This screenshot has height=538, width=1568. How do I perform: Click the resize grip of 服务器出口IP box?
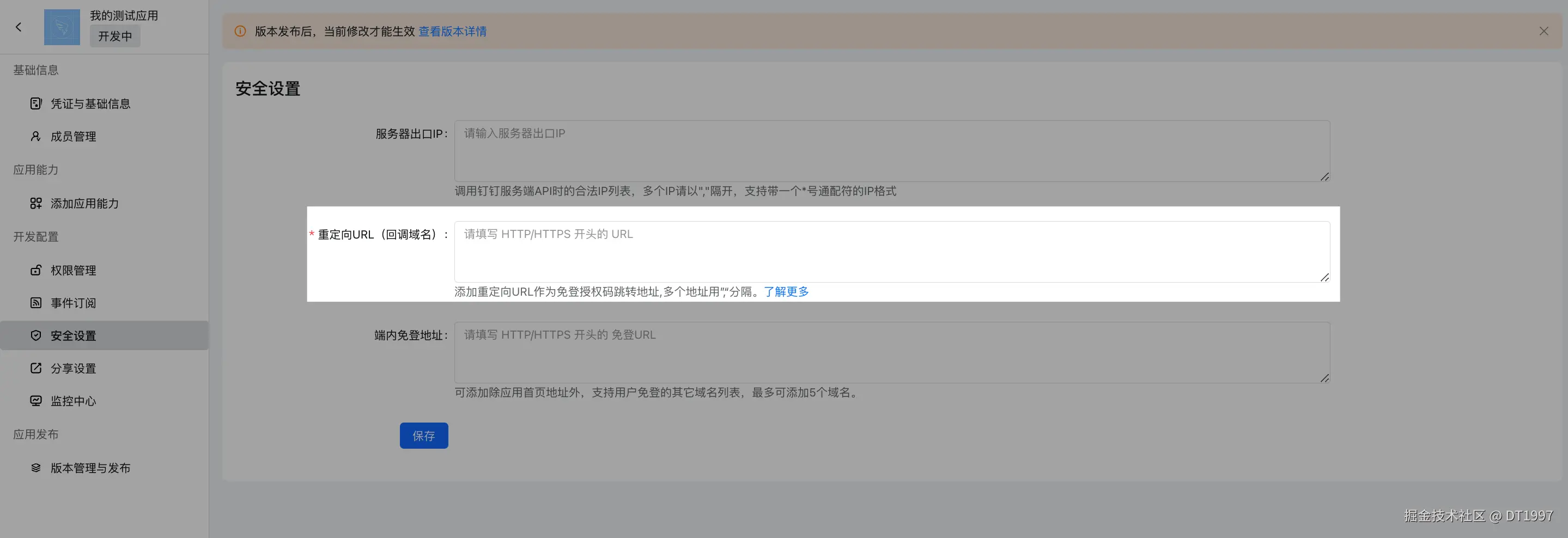click(x=1324, y=176)
